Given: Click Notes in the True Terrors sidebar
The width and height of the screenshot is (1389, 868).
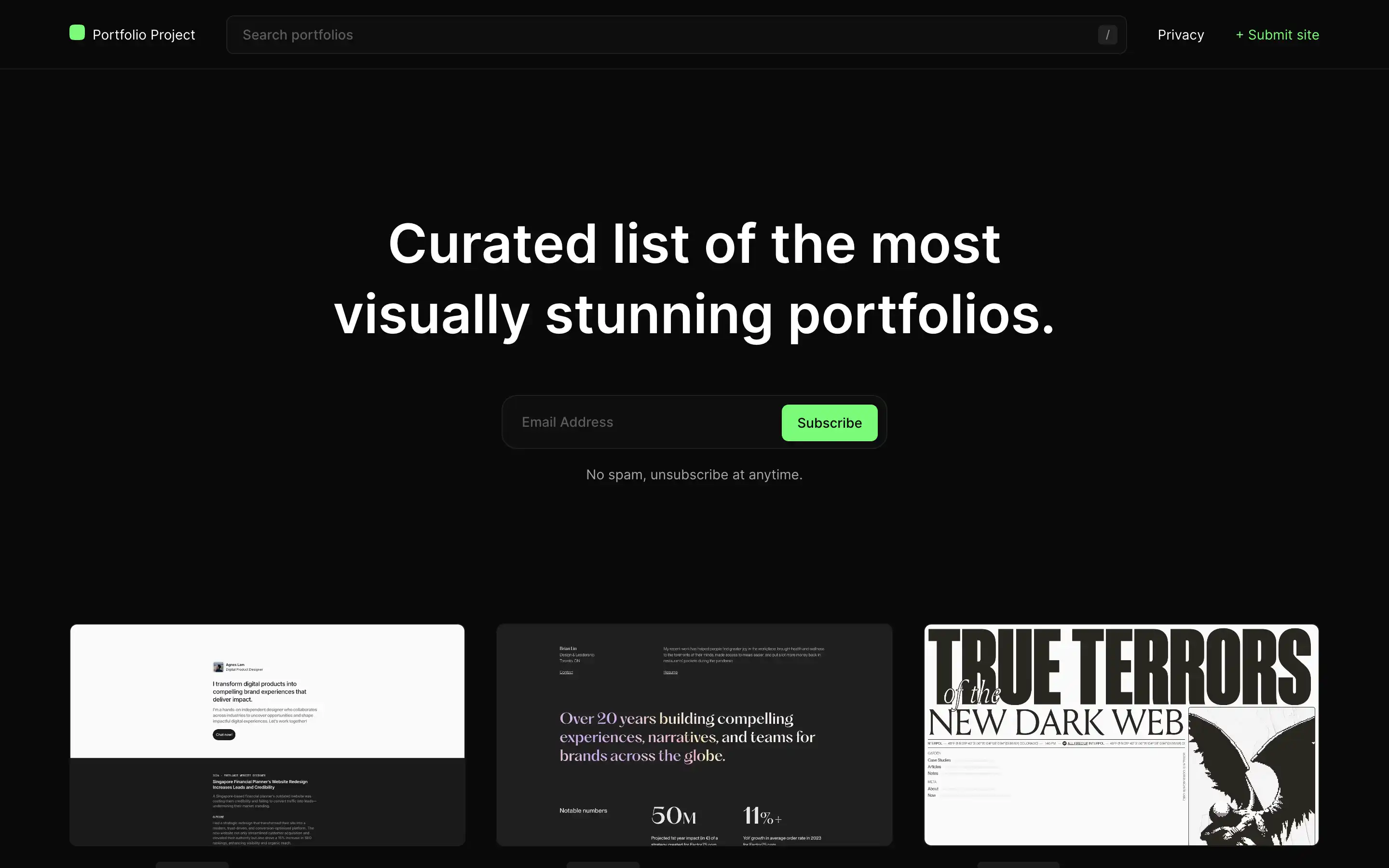Looking at the screenshot, I should pos(933,773).
